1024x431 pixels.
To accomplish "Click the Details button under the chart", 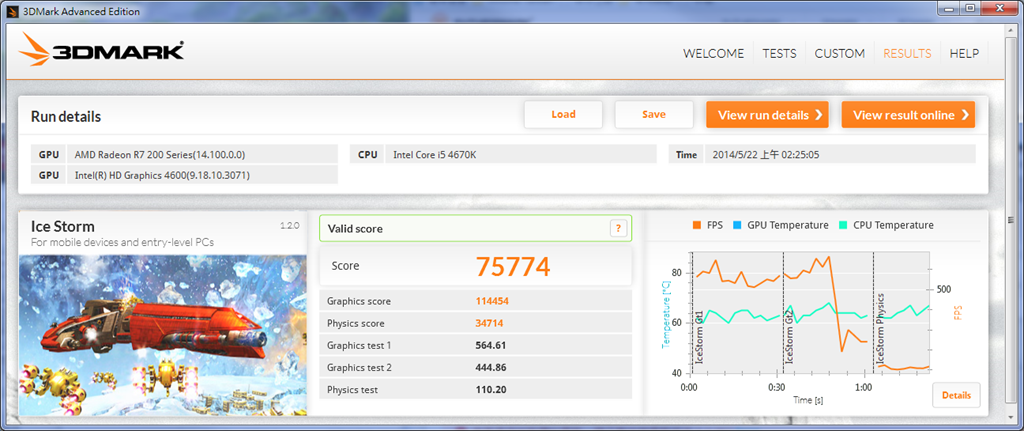I will point(956,395).
